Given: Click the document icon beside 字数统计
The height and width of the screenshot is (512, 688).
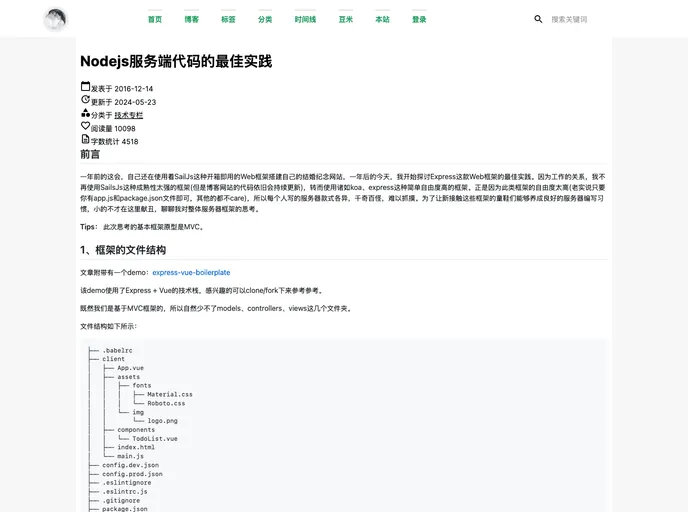Looking at the screenshot, I should [85, 140].
